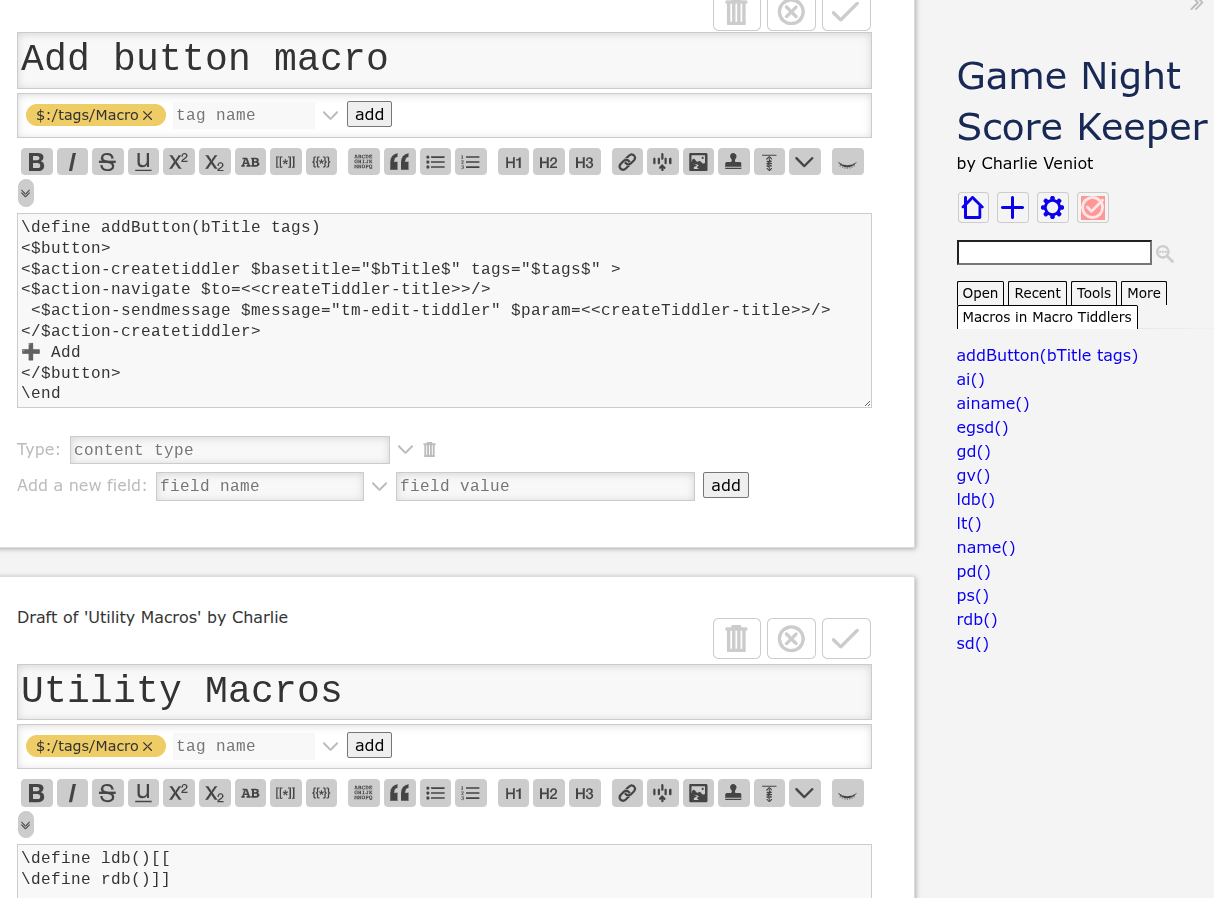Delete the Utility Macros draft with trash icon
1214x898 pixels.
[736, 639]
